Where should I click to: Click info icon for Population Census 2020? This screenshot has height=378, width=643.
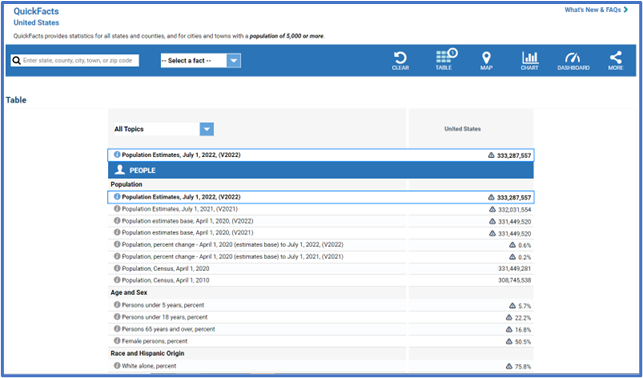coord(117,268)
